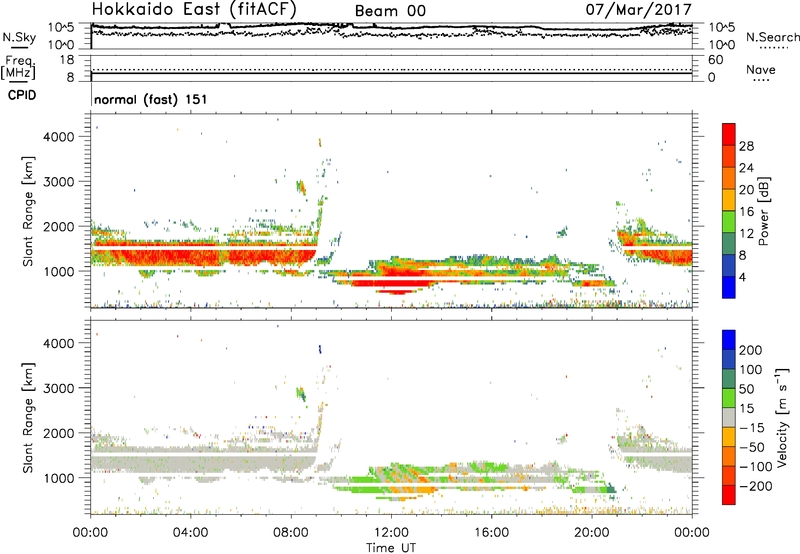Select the 4 label on Power colorbar

coord(742,277)
